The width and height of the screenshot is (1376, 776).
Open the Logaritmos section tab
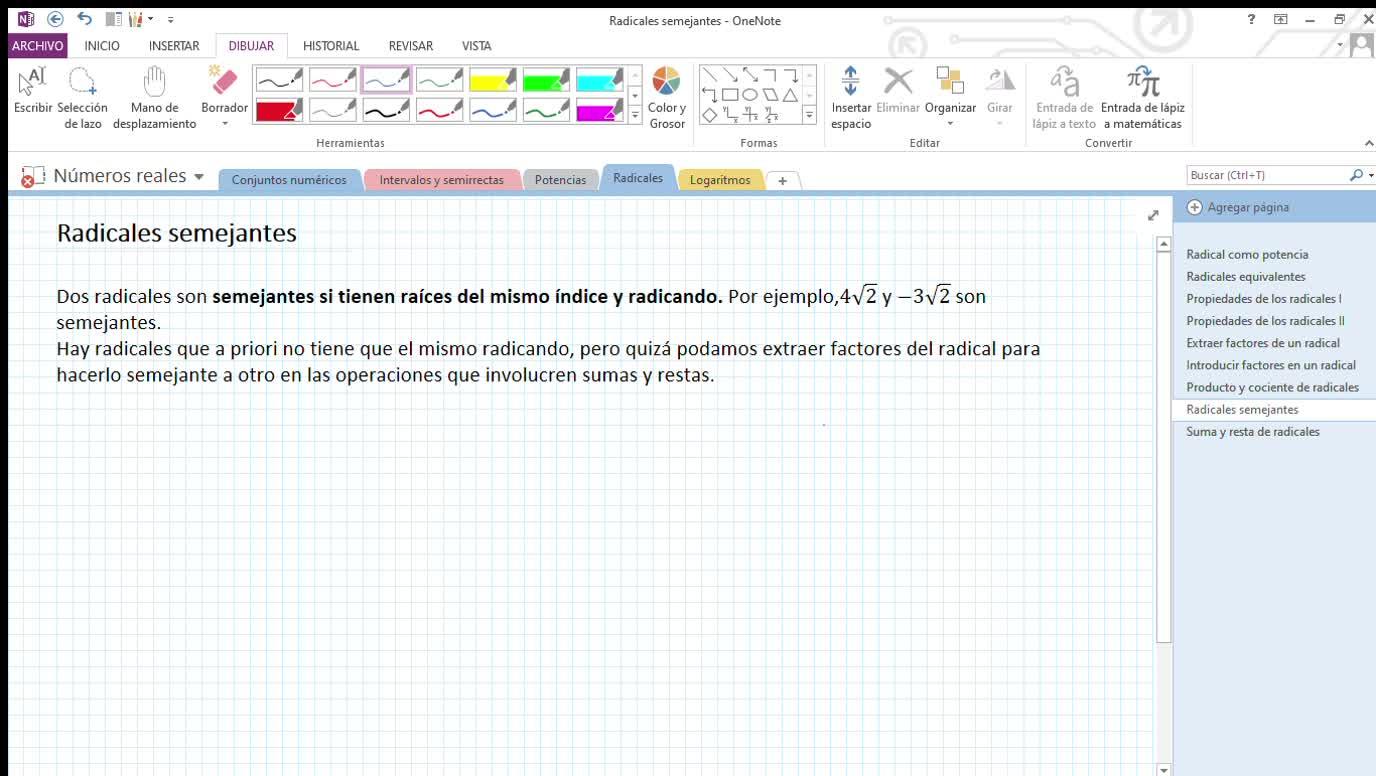(x=720, y=180)
